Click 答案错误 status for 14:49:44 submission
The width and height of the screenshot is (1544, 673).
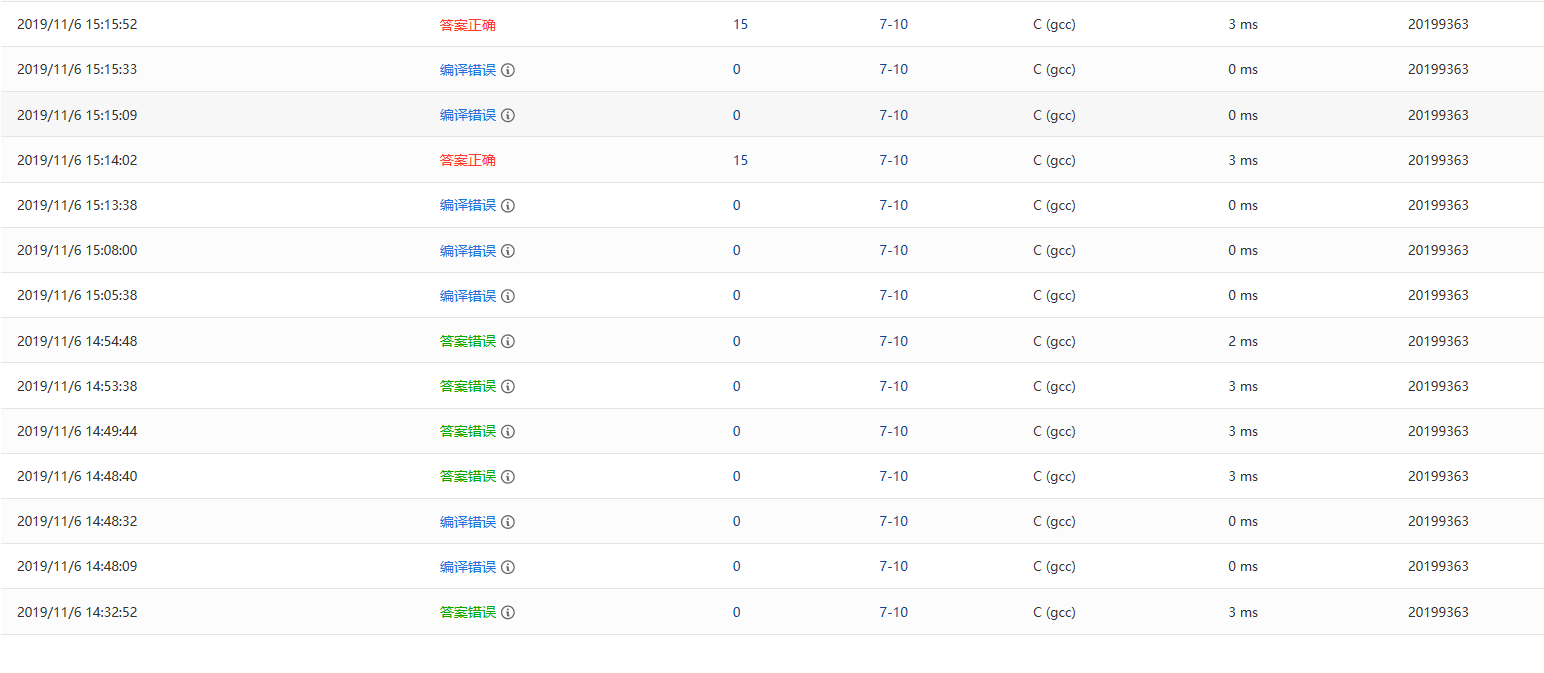coord(468,431)
